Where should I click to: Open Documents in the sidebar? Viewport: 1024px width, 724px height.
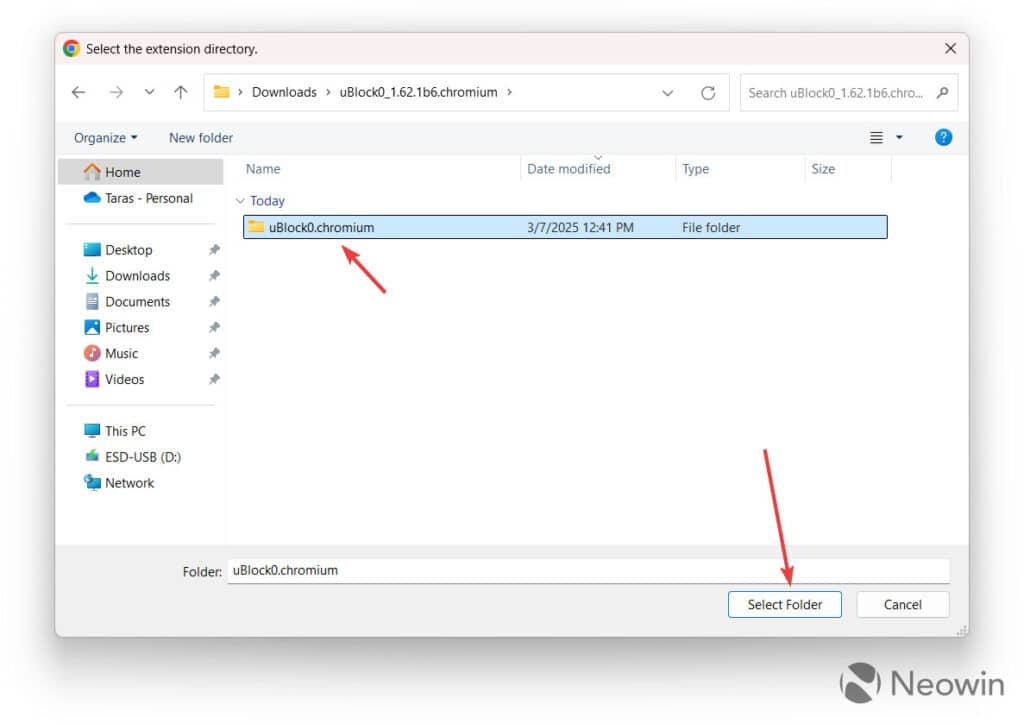pos(137,302)
